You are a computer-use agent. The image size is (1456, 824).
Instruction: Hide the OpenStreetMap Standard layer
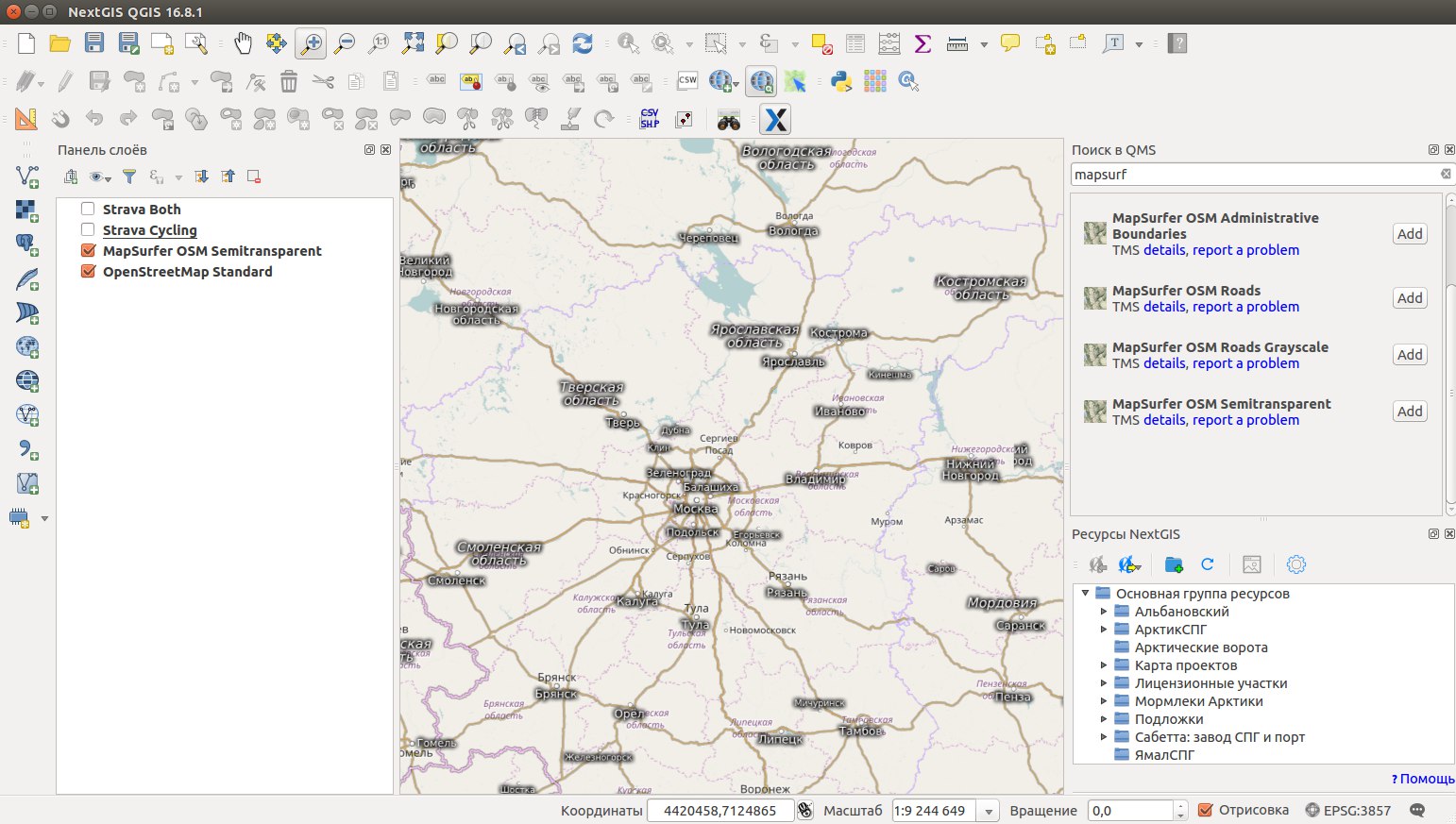click(x=89, y=272)
